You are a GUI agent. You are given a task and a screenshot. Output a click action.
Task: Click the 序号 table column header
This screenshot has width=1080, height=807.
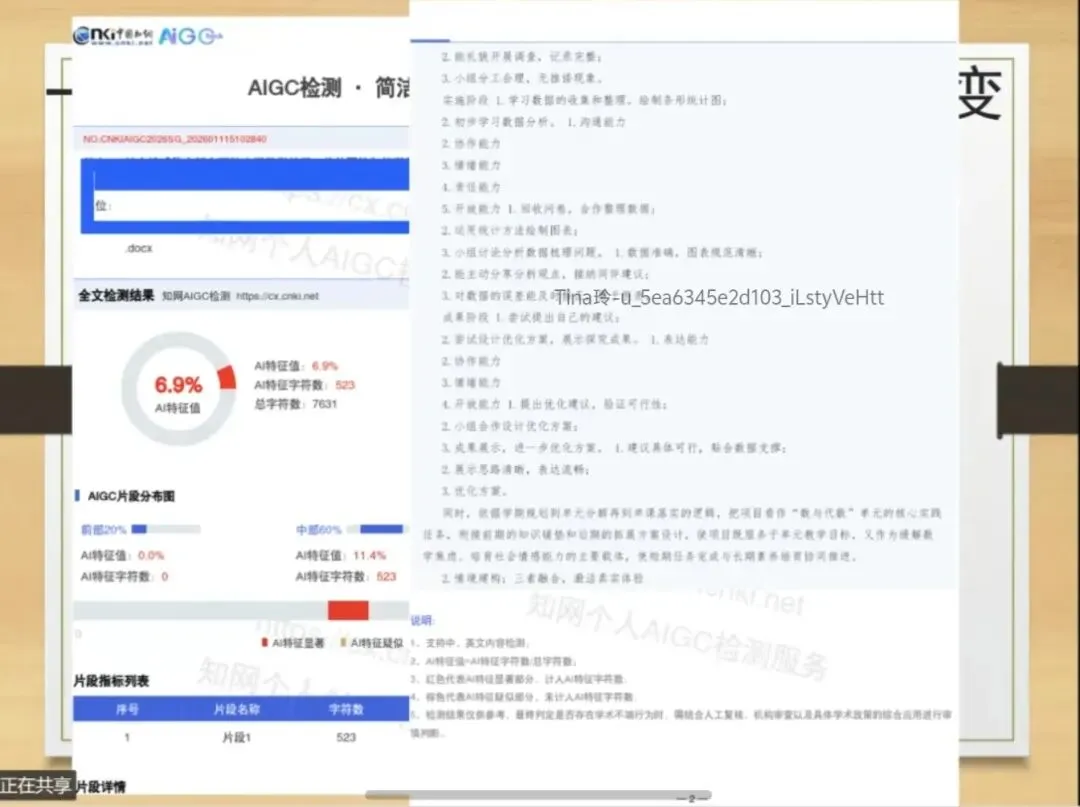tap(127, 709)
